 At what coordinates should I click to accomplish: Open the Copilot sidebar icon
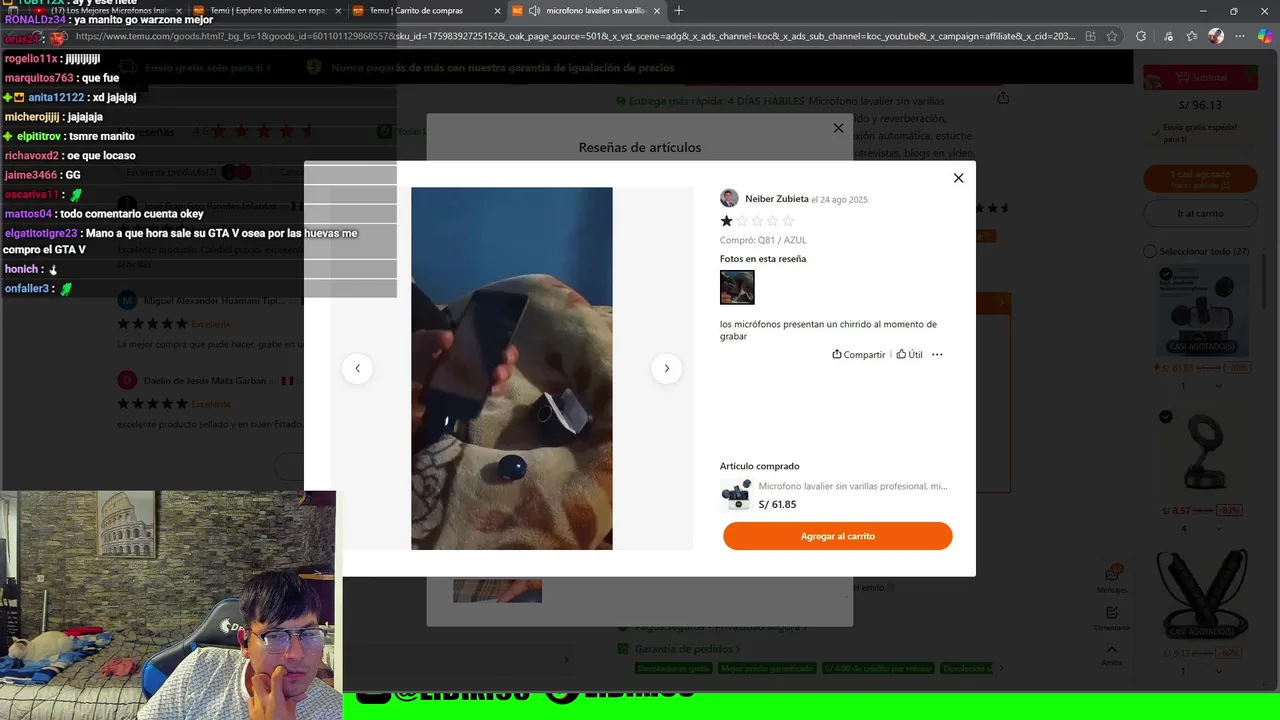coord(1265,36)
